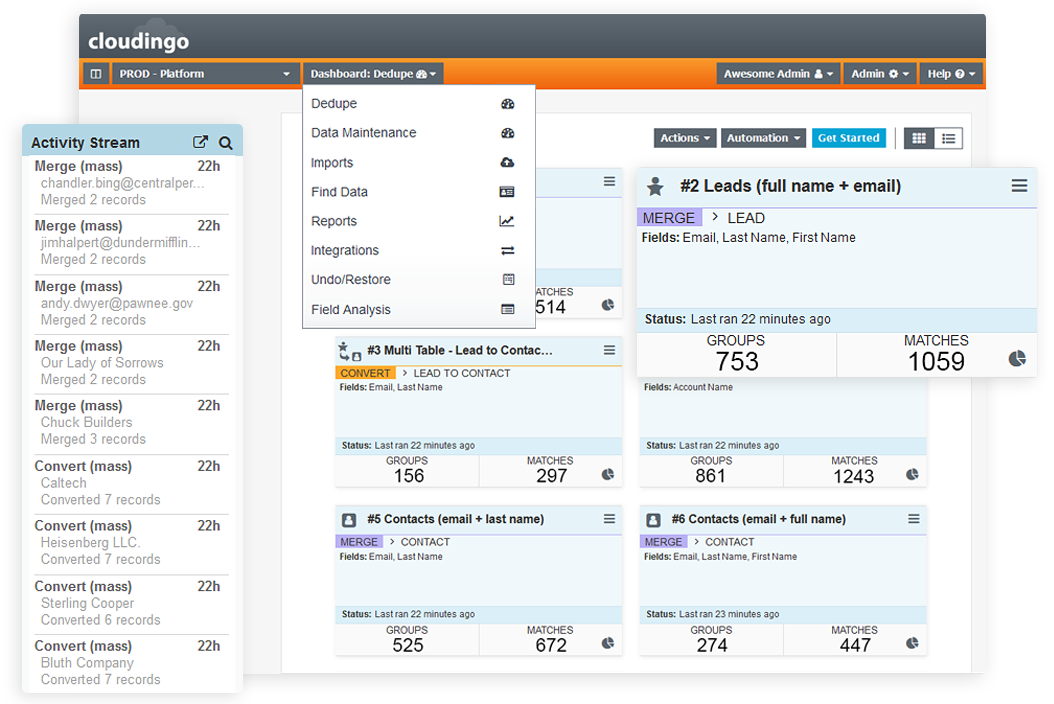Open hamburger menu on #3 Multi Table card
The image size is (1054, 704).
coord(609,350)
